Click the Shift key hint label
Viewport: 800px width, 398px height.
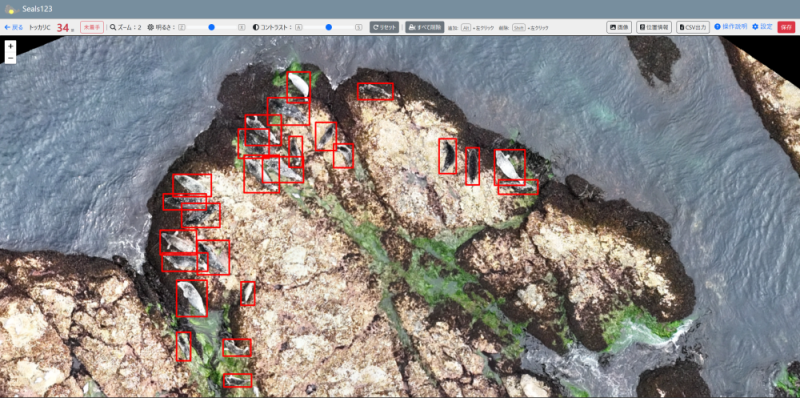click(x=519, y=28)
